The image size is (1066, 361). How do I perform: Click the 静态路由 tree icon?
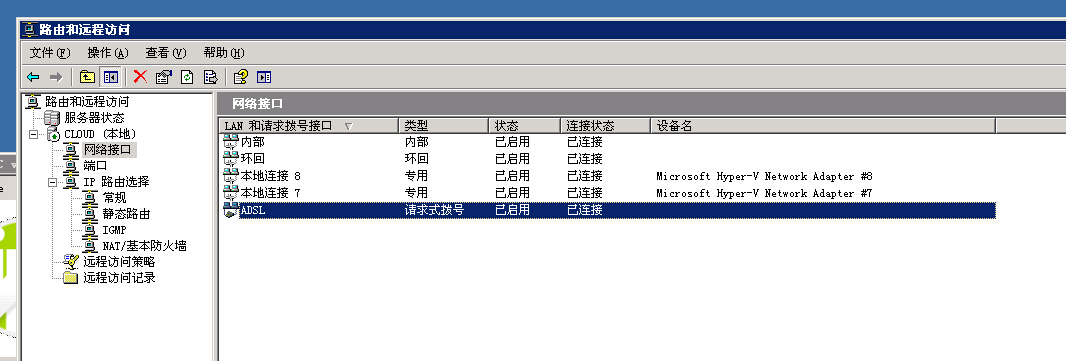90,214
